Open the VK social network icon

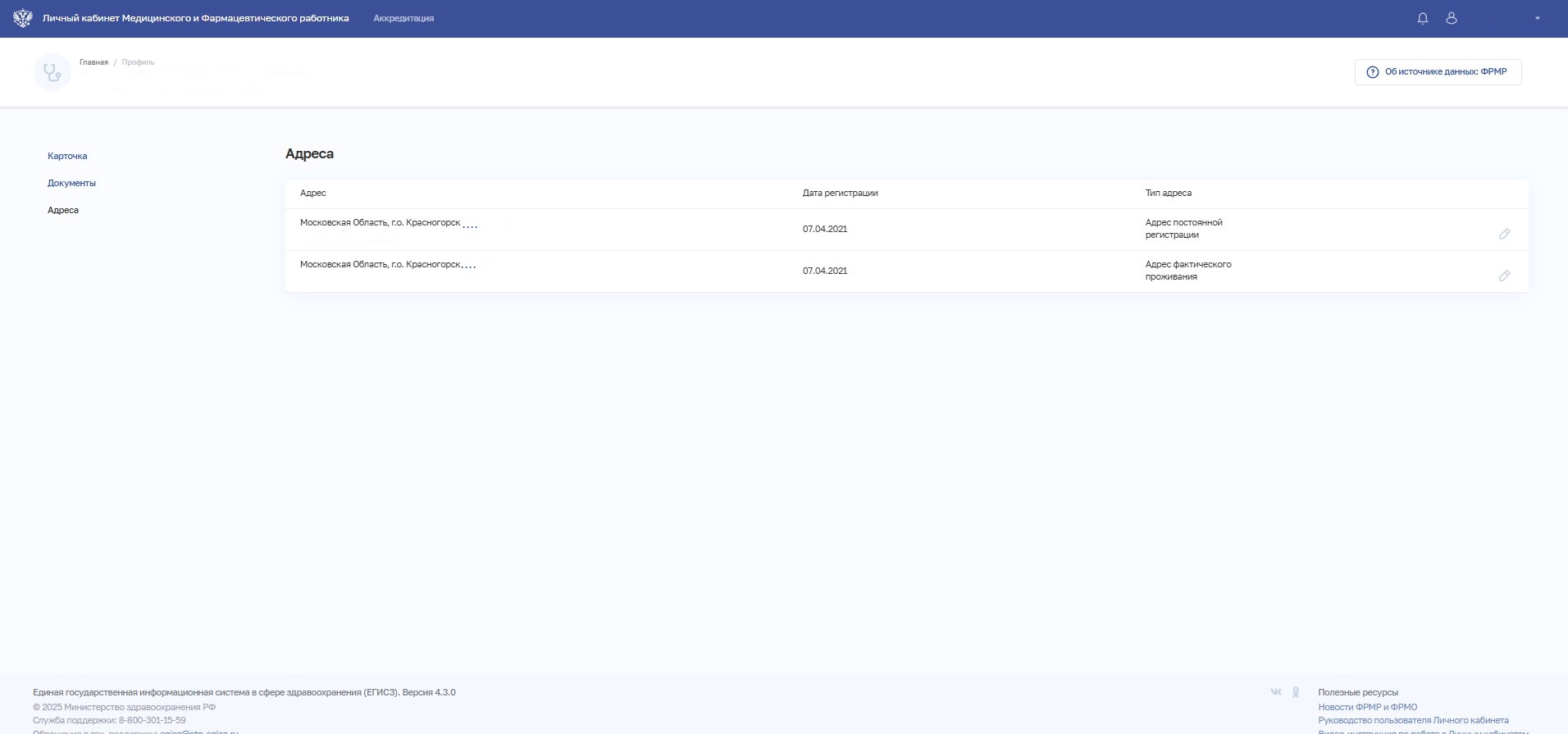[1275, 692]
